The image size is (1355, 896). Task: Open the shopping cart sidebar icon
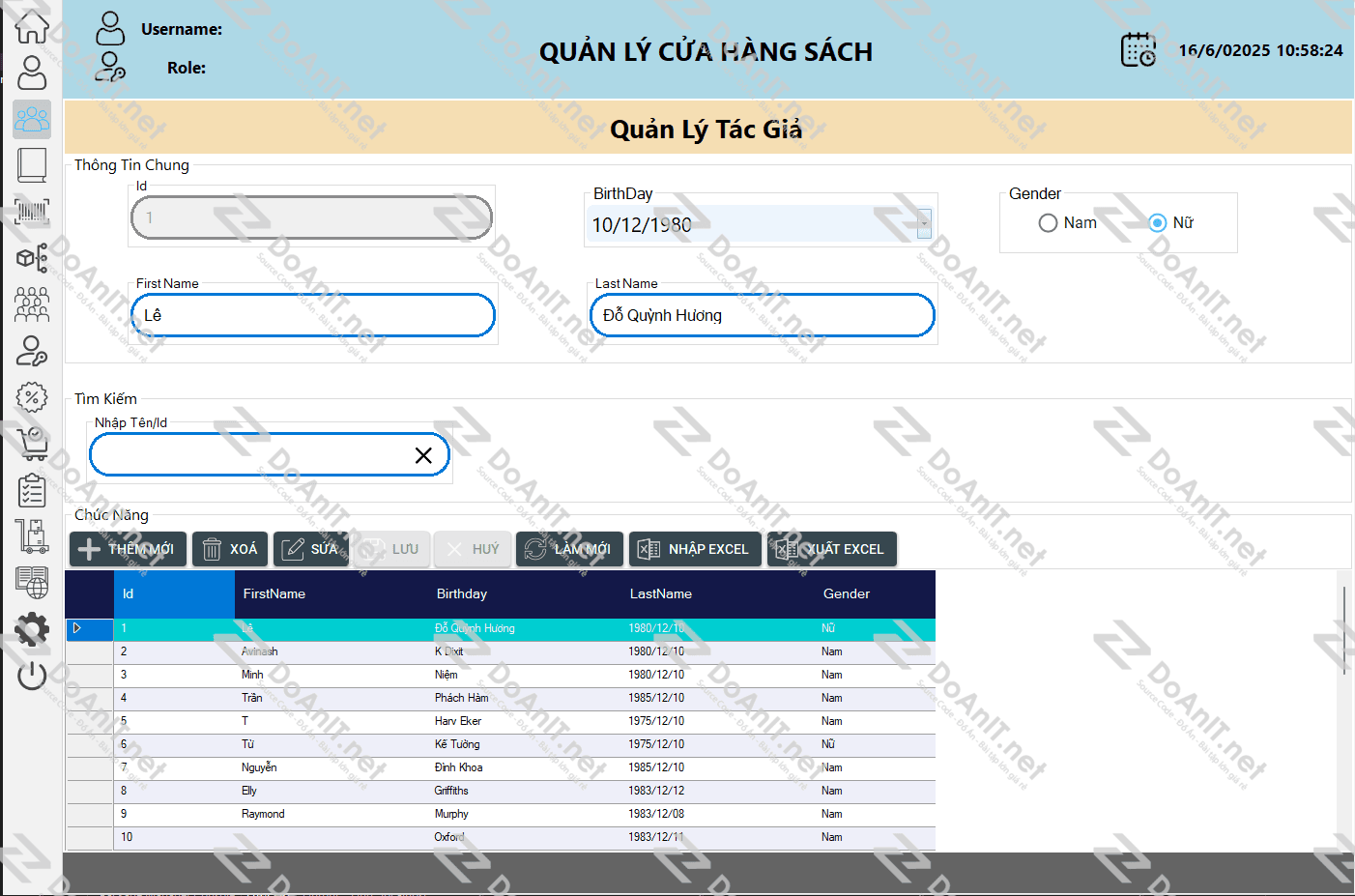[x=32, y=444]
